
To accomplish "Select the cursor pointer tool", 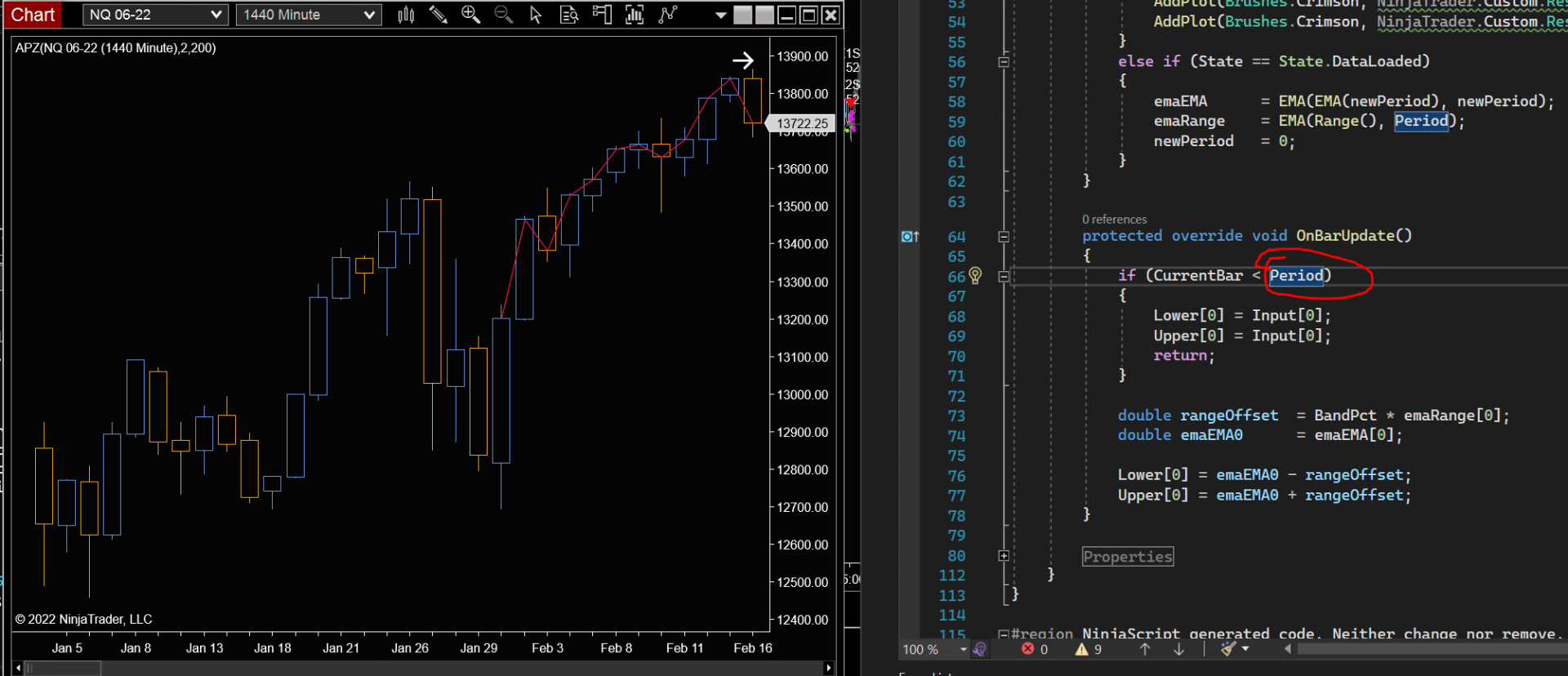I will click(x=536, y=15).
